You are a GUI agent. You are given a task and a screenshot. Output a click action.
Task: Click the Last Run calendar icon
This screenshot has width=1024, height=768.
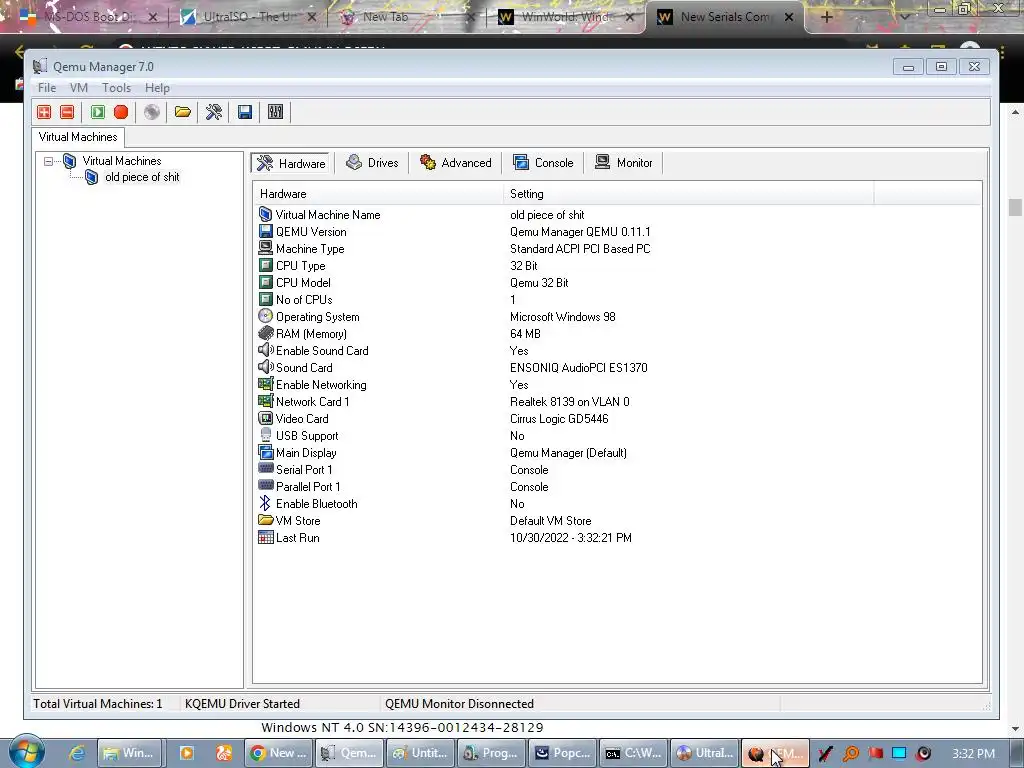click(x=265, y=537)
